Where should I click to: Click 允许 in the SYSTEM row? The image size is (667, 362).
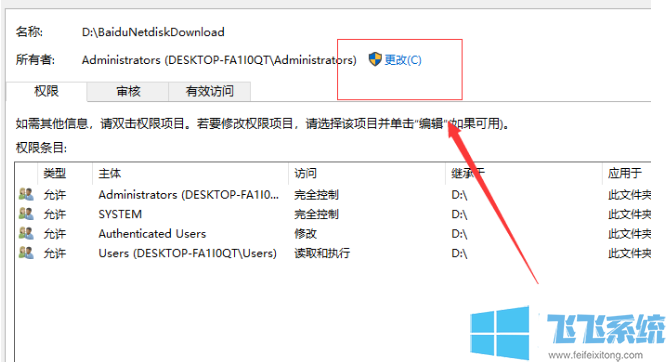55,214
